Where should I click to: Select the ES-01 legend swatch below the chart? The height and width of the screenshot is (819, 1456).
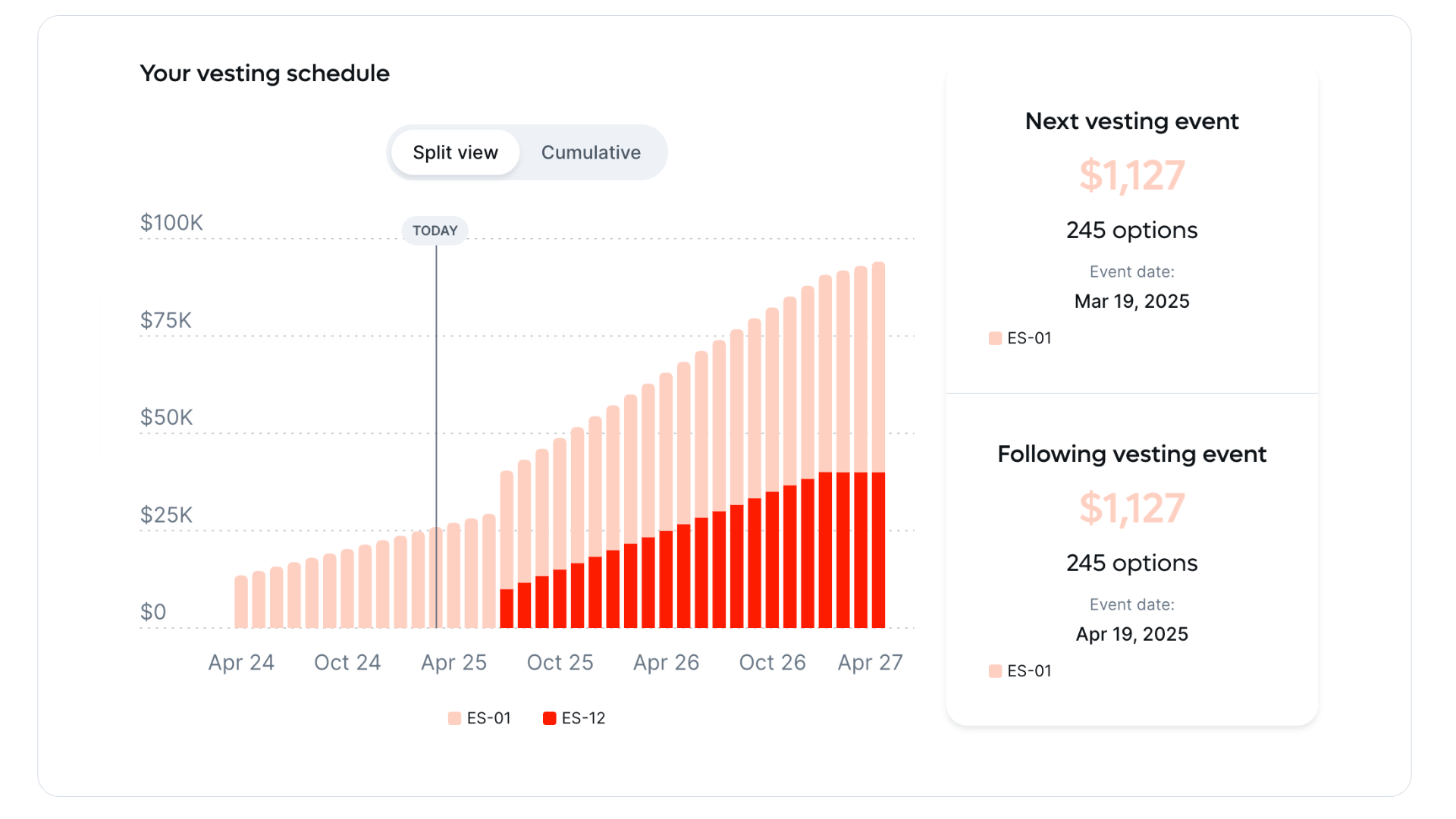(456, 717)
